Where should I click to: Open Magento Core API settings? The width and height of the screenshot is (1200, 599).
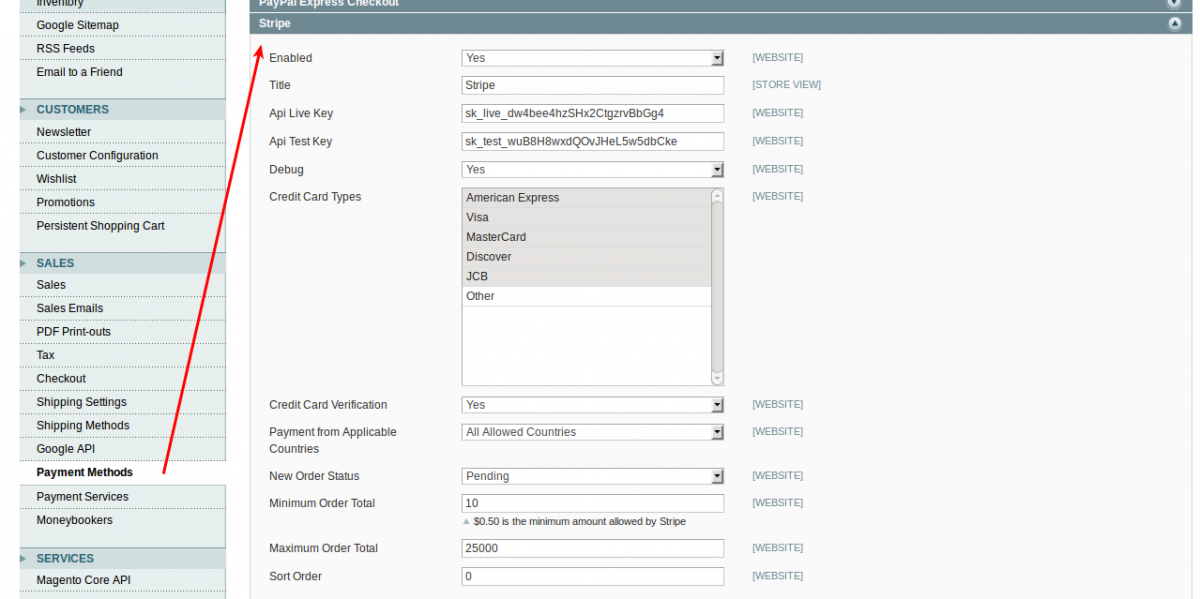[83, 580]
